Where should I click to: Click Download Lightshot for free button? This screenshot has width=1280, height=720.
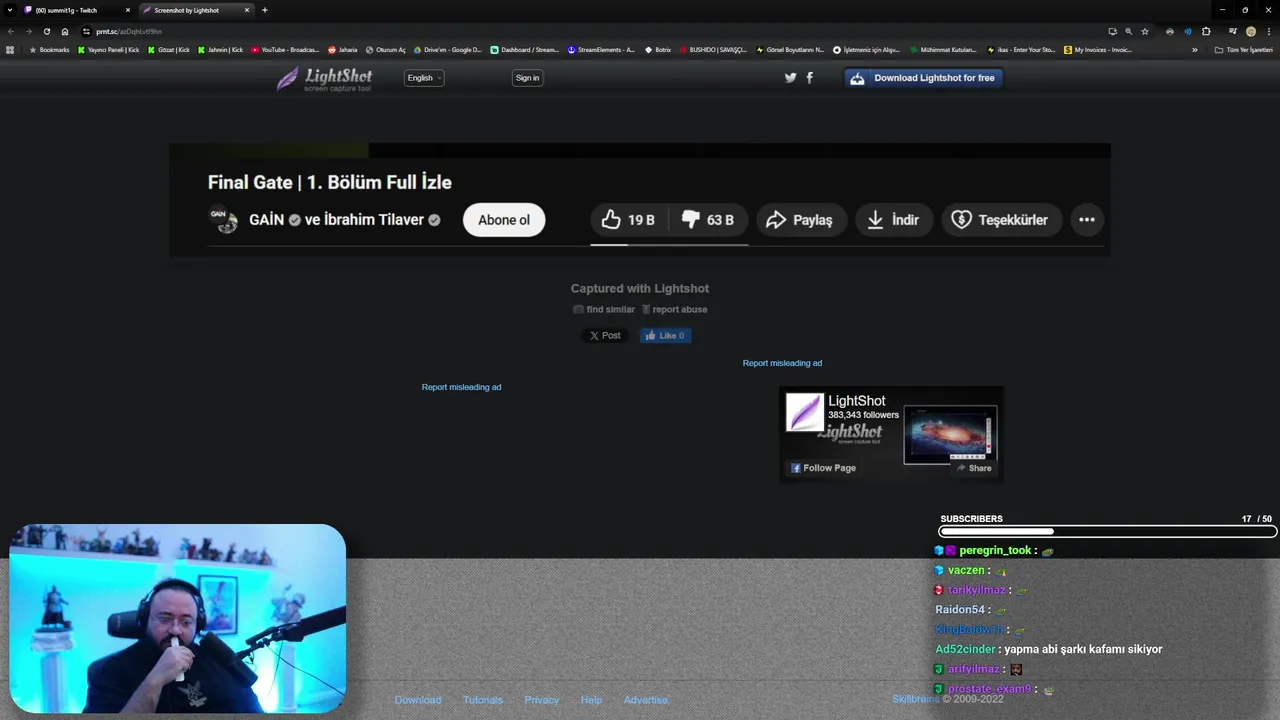[x=924, y=78]
